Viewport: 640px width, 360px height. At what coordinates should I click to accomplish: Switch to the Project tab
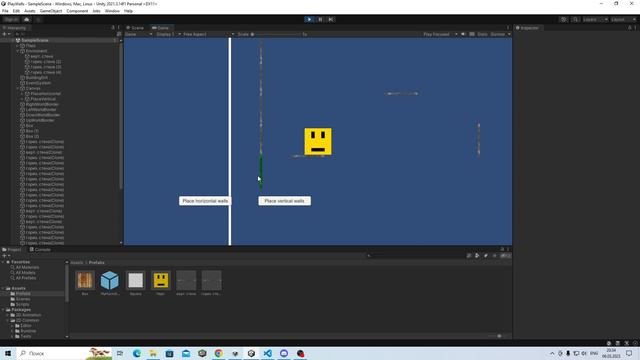coord(12,249)
